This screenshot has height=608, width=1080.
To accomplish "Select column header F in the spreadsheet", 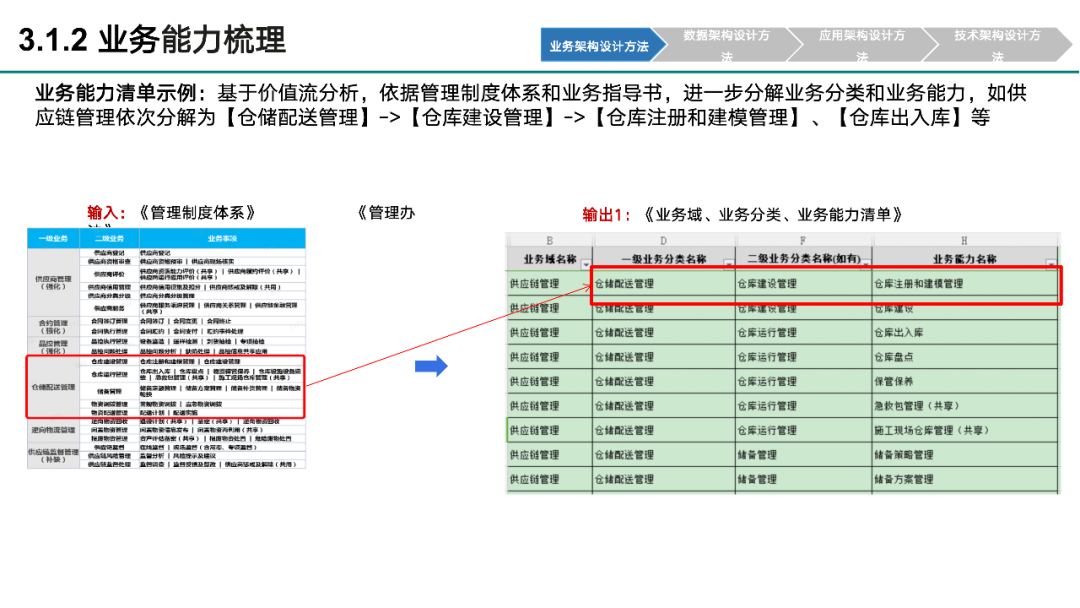I will coord(803,240).
